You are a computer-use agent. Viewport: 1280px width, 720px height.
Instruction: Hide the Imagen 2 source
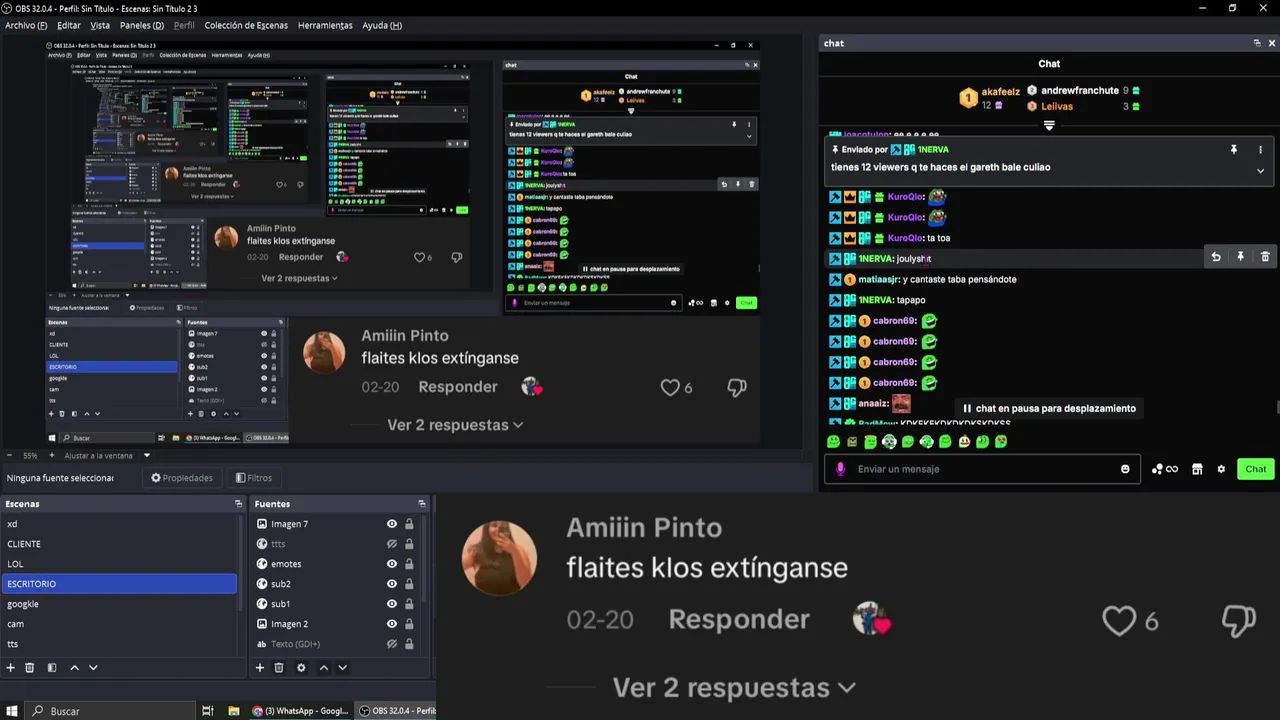tap(392, 624)
